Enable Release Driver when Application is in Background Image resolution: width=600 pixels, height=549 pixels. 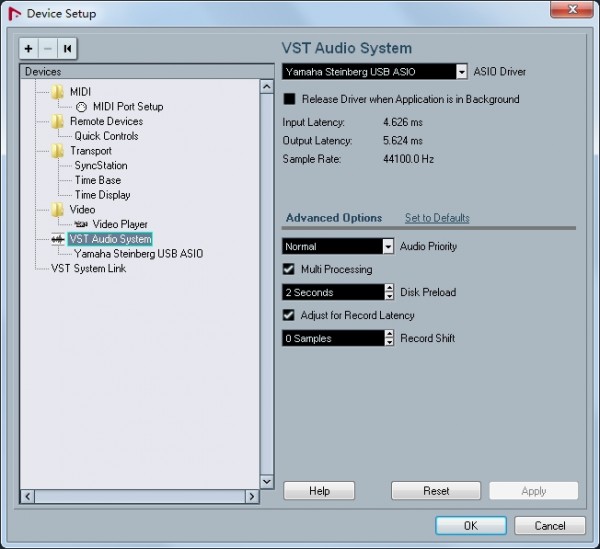(x=290, y=100)
